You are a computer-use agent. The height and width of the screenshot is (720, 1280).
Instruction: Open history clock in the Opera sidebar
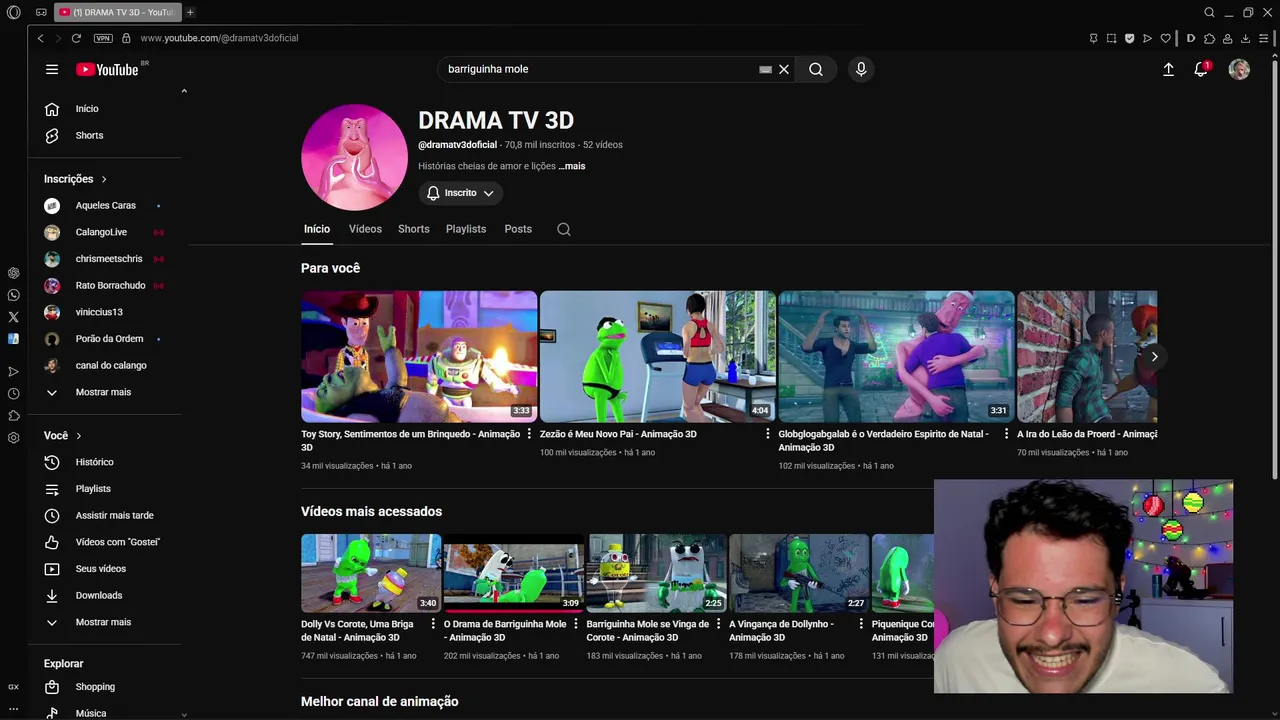coord(13,394)
